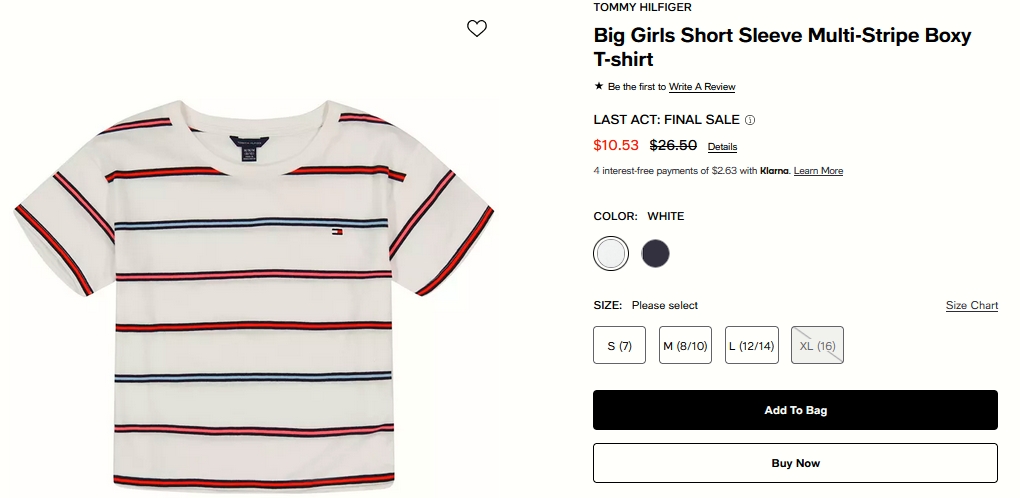Image resolution: width=1020 pixels, height=498 pixels.
Task: Open the Tommy Hilfiger brand link
Action: (642, 7)
